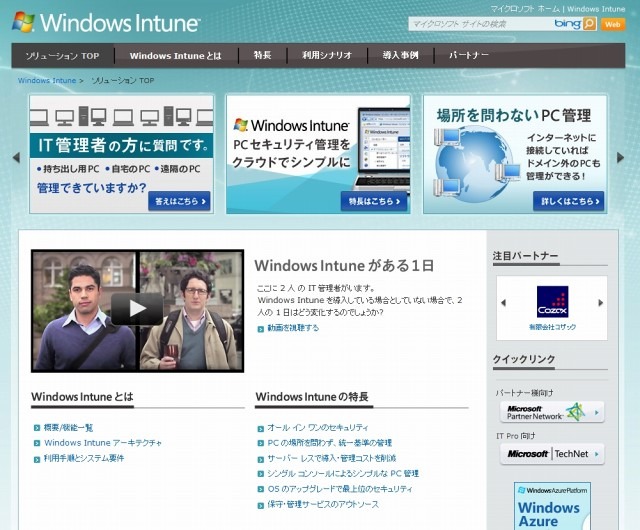This screenshot has height=530, width=640.
Task: Click bullet icon next to サーバー レスで導入 link
Action: [x=261, y=459]
